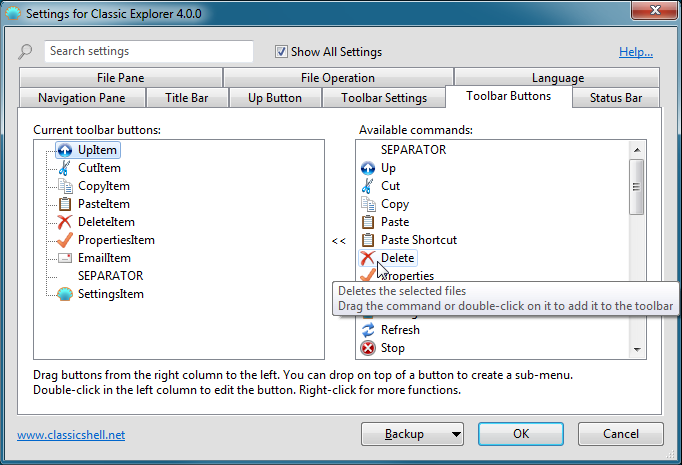Click the PropertiesItem checkmark icon
The height and width of the screenshot is (465, 682).
coord(66,240)
